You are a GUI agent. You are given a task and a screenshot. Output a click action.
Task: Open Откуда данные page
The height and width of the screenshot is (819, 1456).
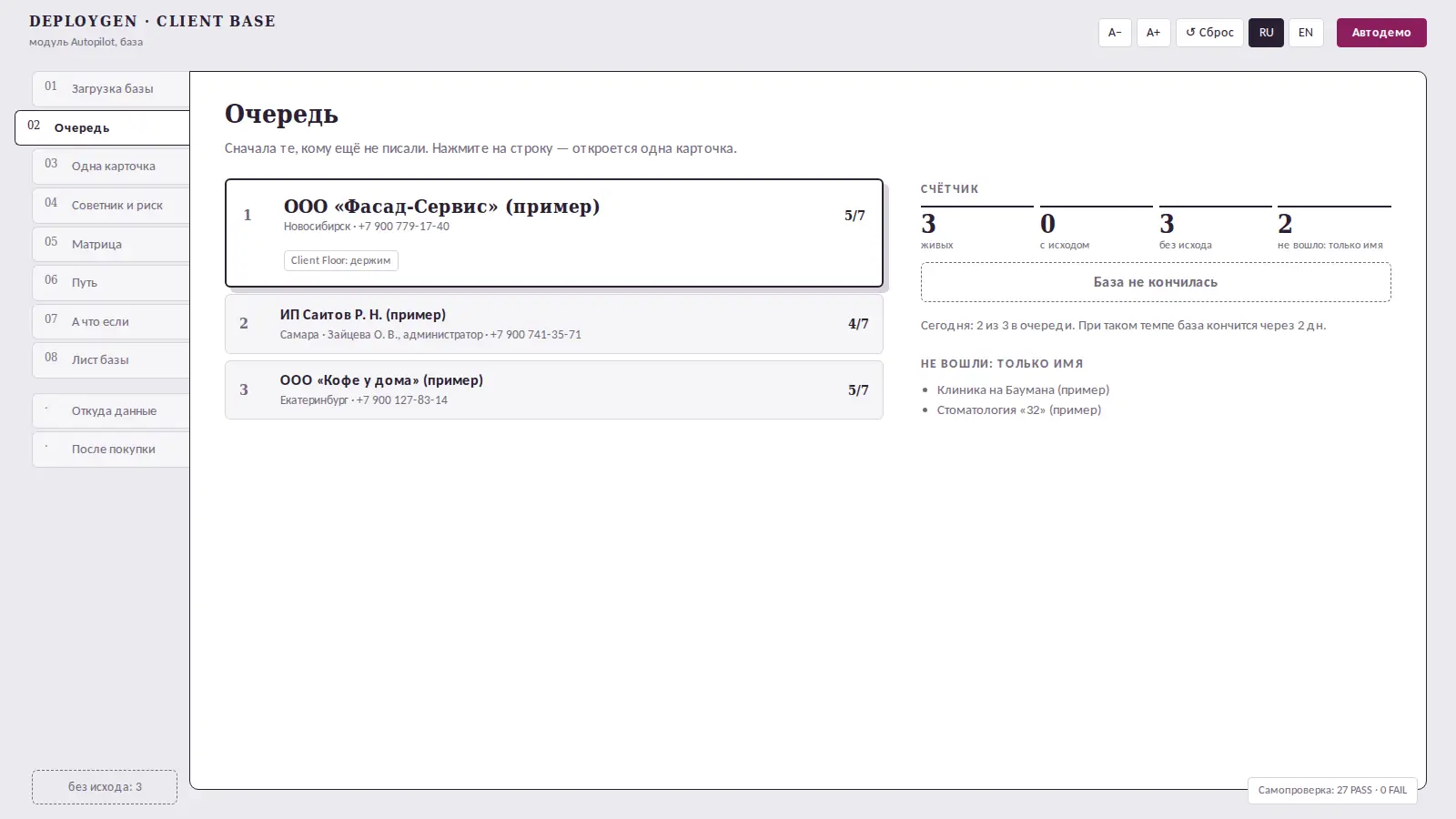pyautogui.click(x=111, y=411)
